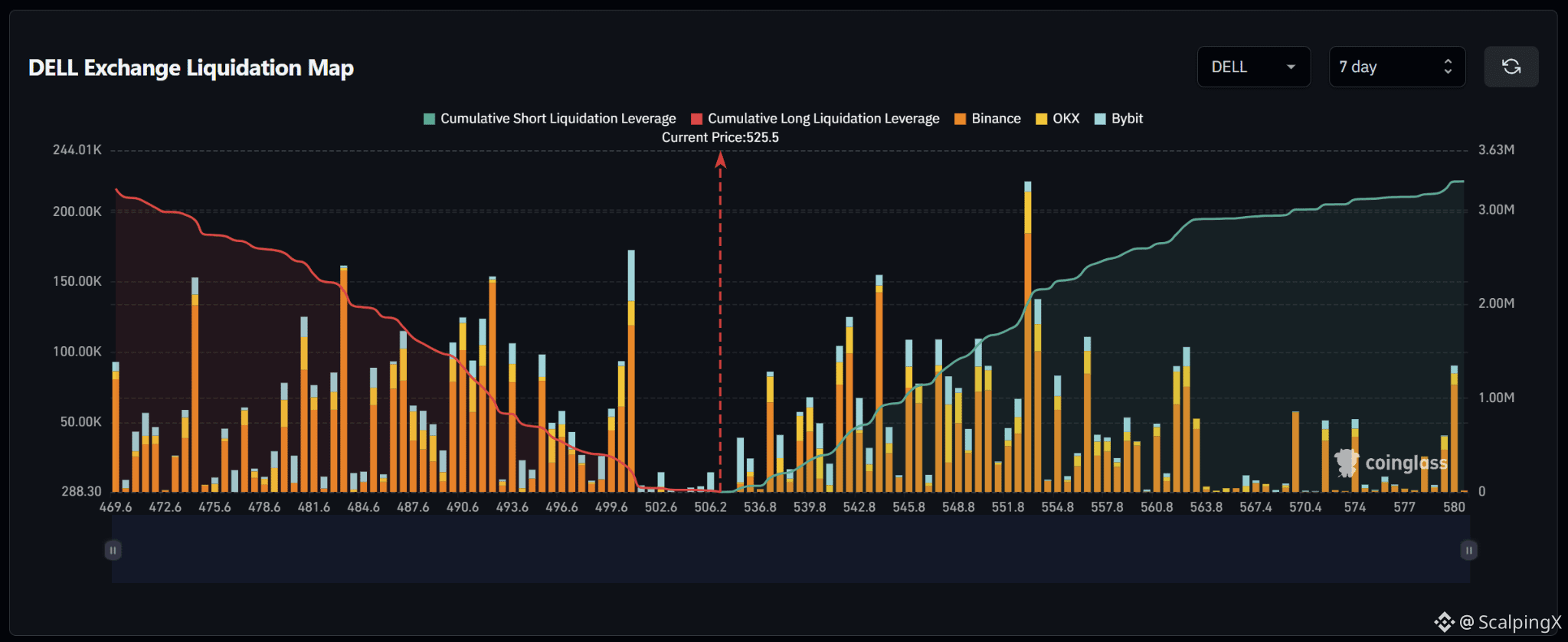Click the tallest liquidation bar near 551.8
The width and height of the screenshot is (1568, 642).
point(1027,336)
